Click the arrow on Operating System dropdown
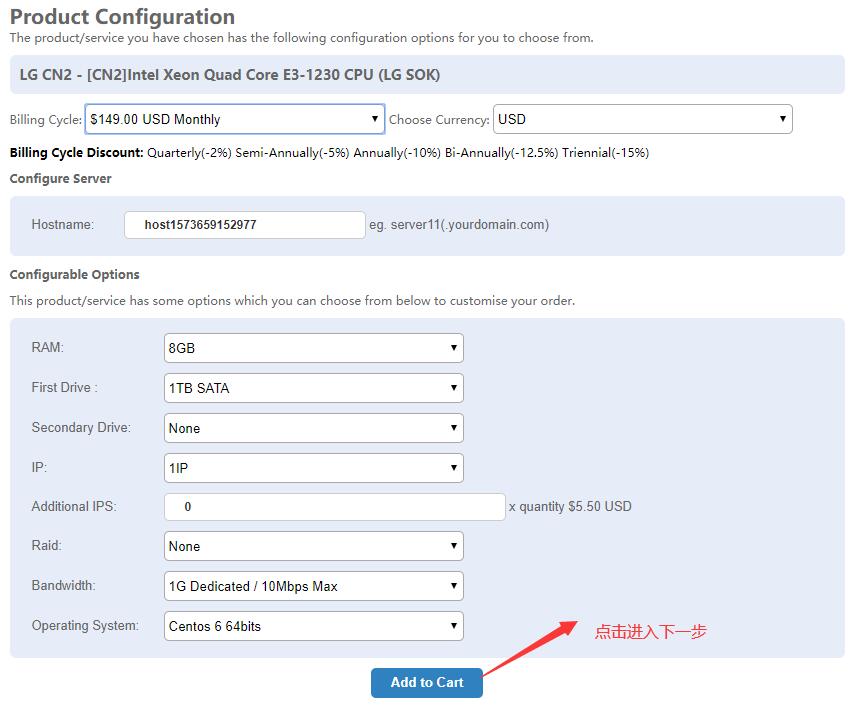This screenshot has height=706, width=850. 454,626
